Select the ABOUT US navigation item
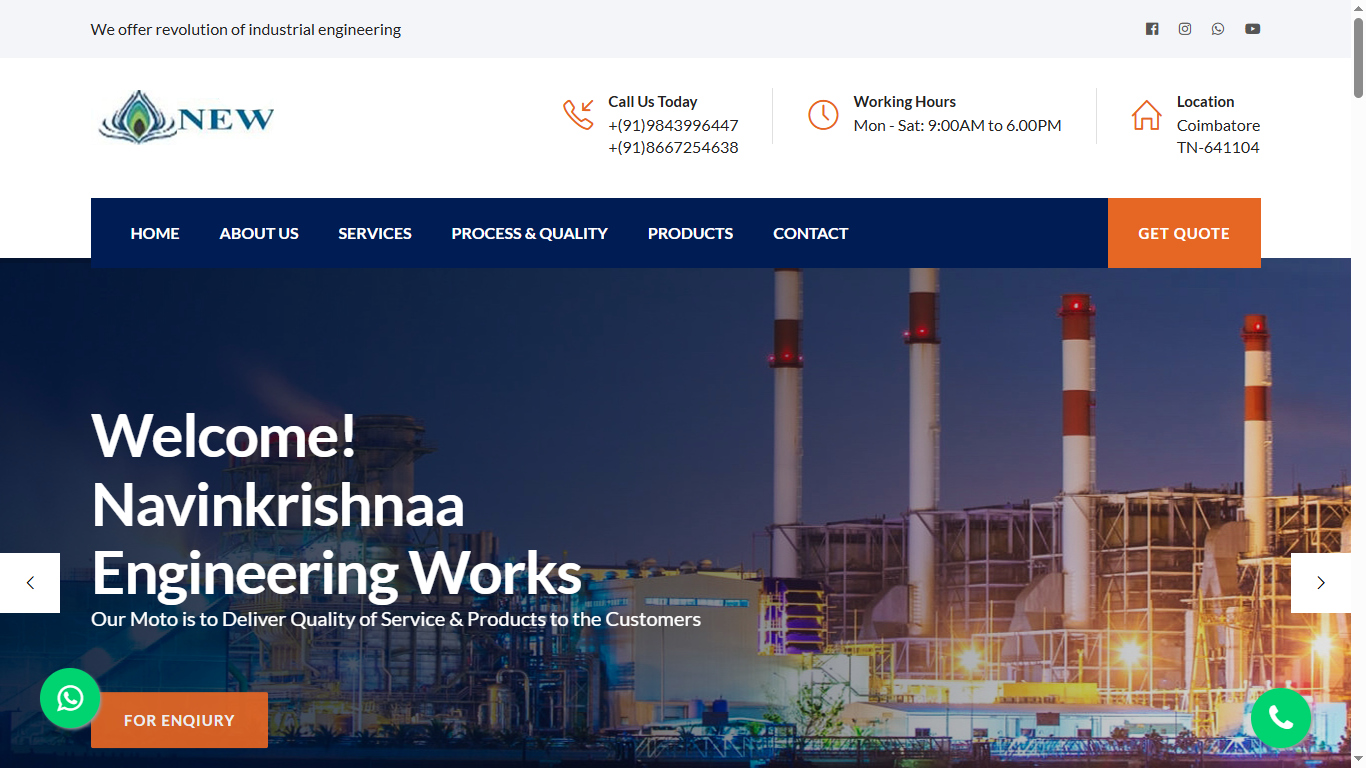1366x768 pixels. pos(259,233)
